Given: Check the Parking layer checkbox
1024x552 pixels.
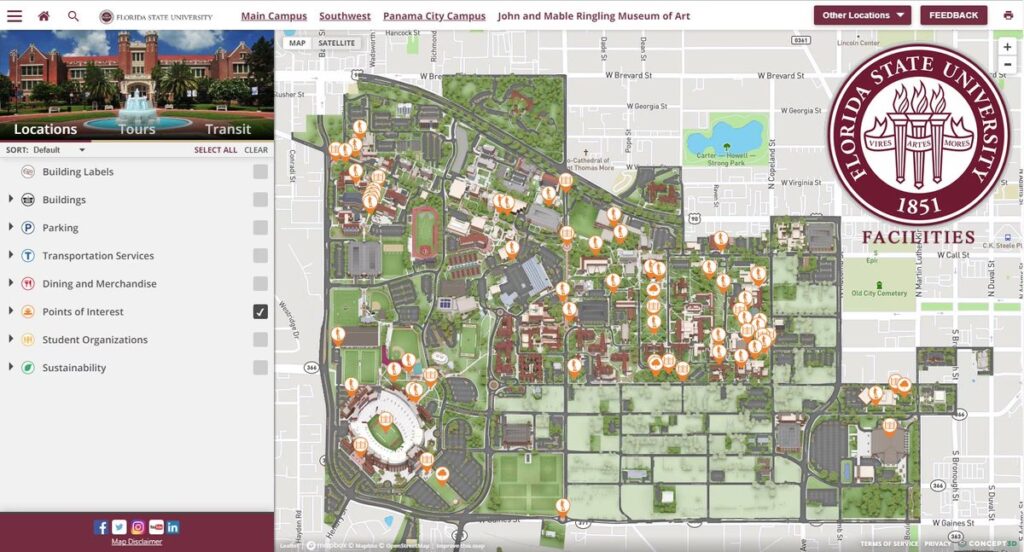Looking at the screenshot, I should (260, 228).
